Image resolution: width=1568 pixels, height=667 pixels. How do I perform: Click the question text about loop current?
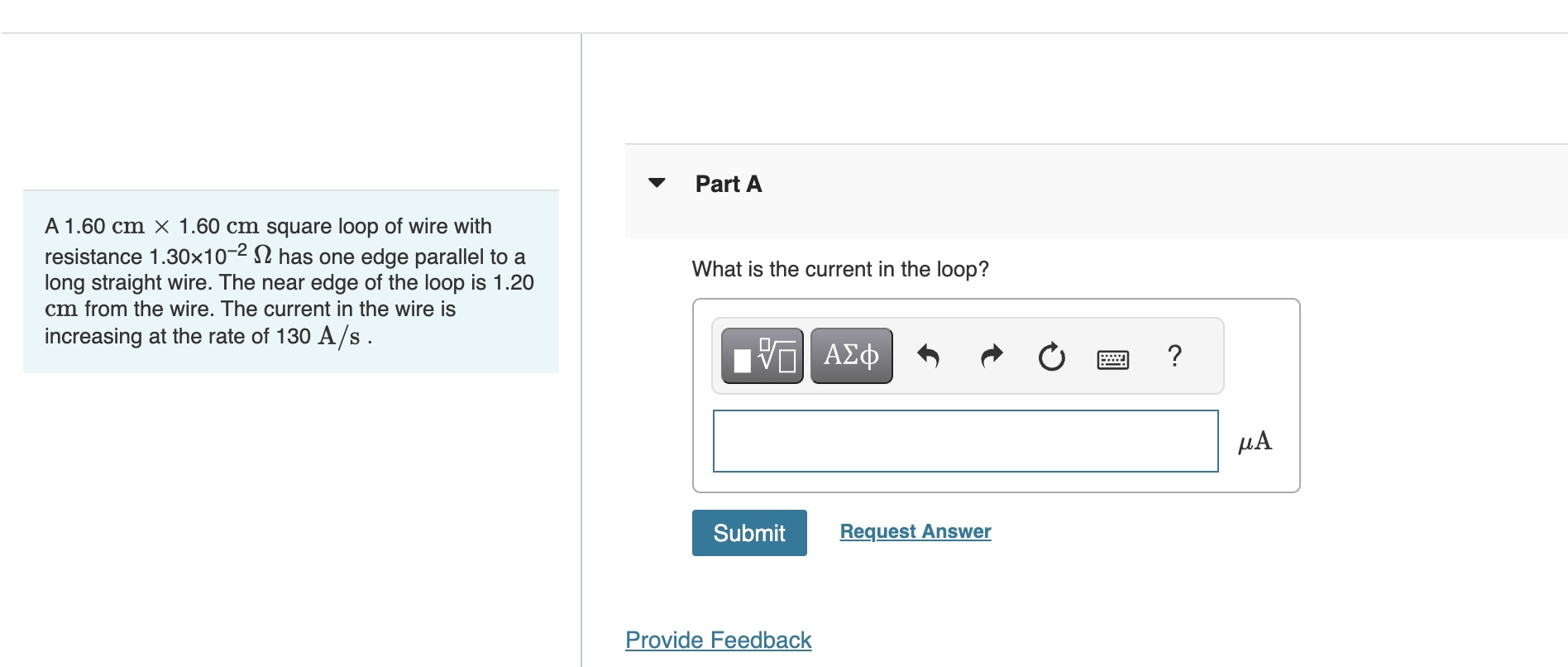(840, 269)
